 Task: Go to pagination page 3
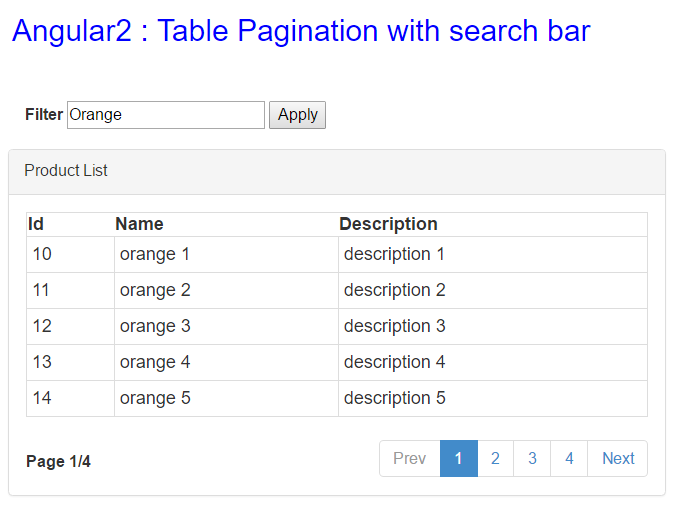tap(532, 459)
